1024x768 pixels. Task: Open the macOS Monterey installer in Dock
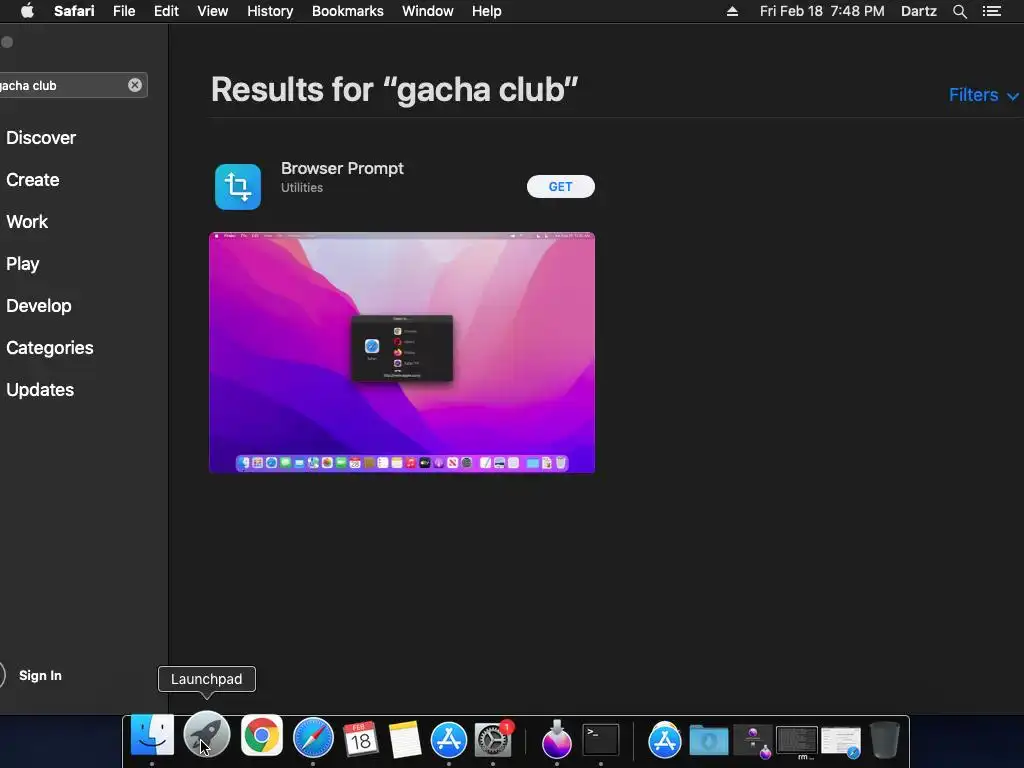click(556, 740)
